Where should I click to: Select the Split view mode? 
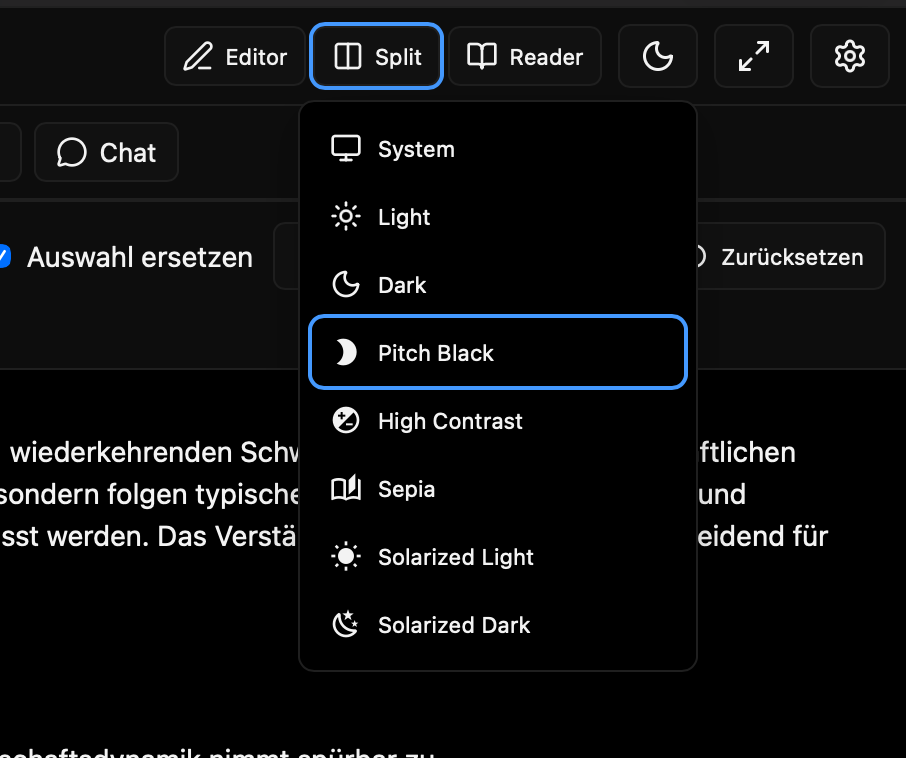click(x=377, y=57)
